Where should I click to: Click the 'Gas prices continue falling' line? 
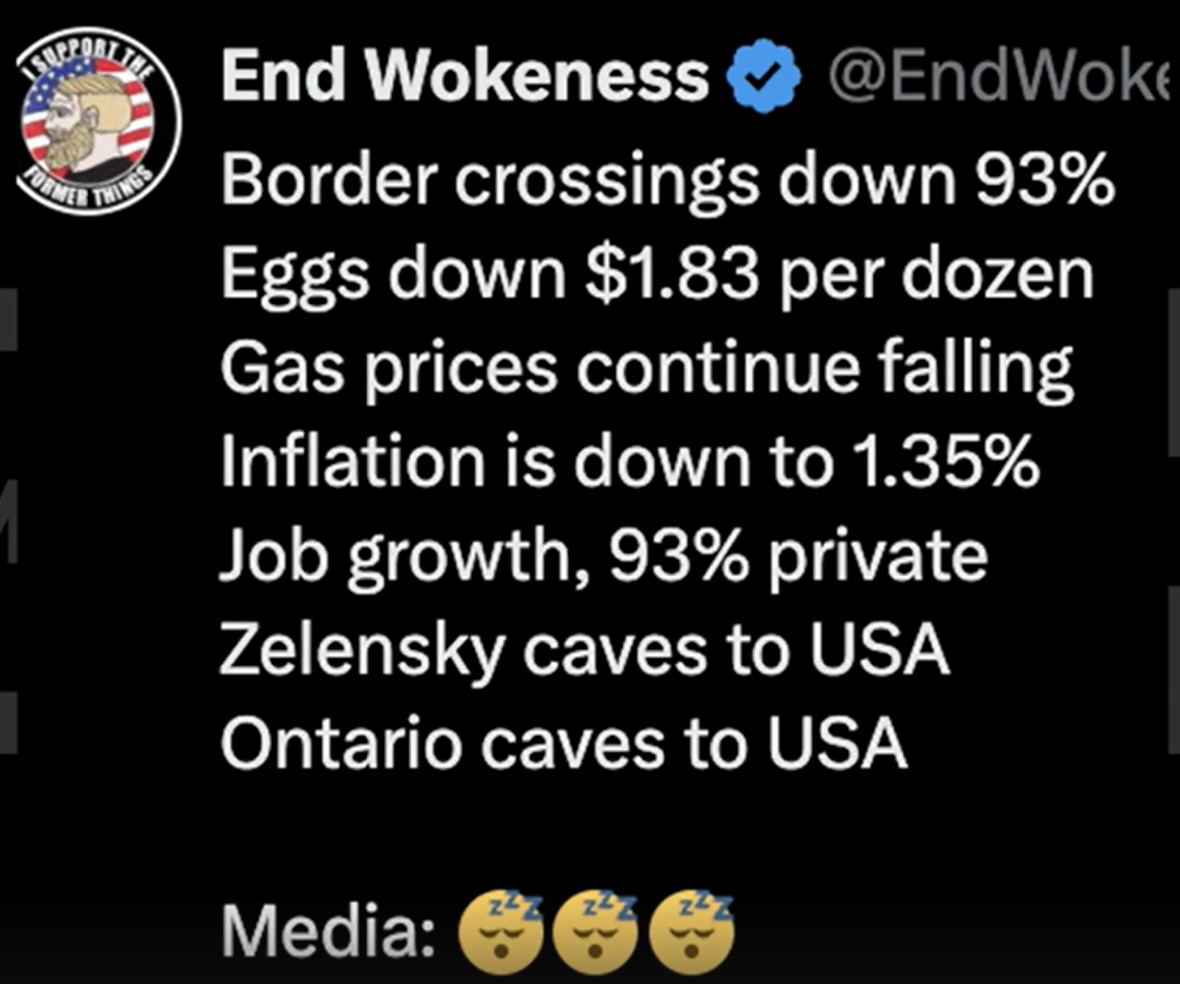point(647,368)
